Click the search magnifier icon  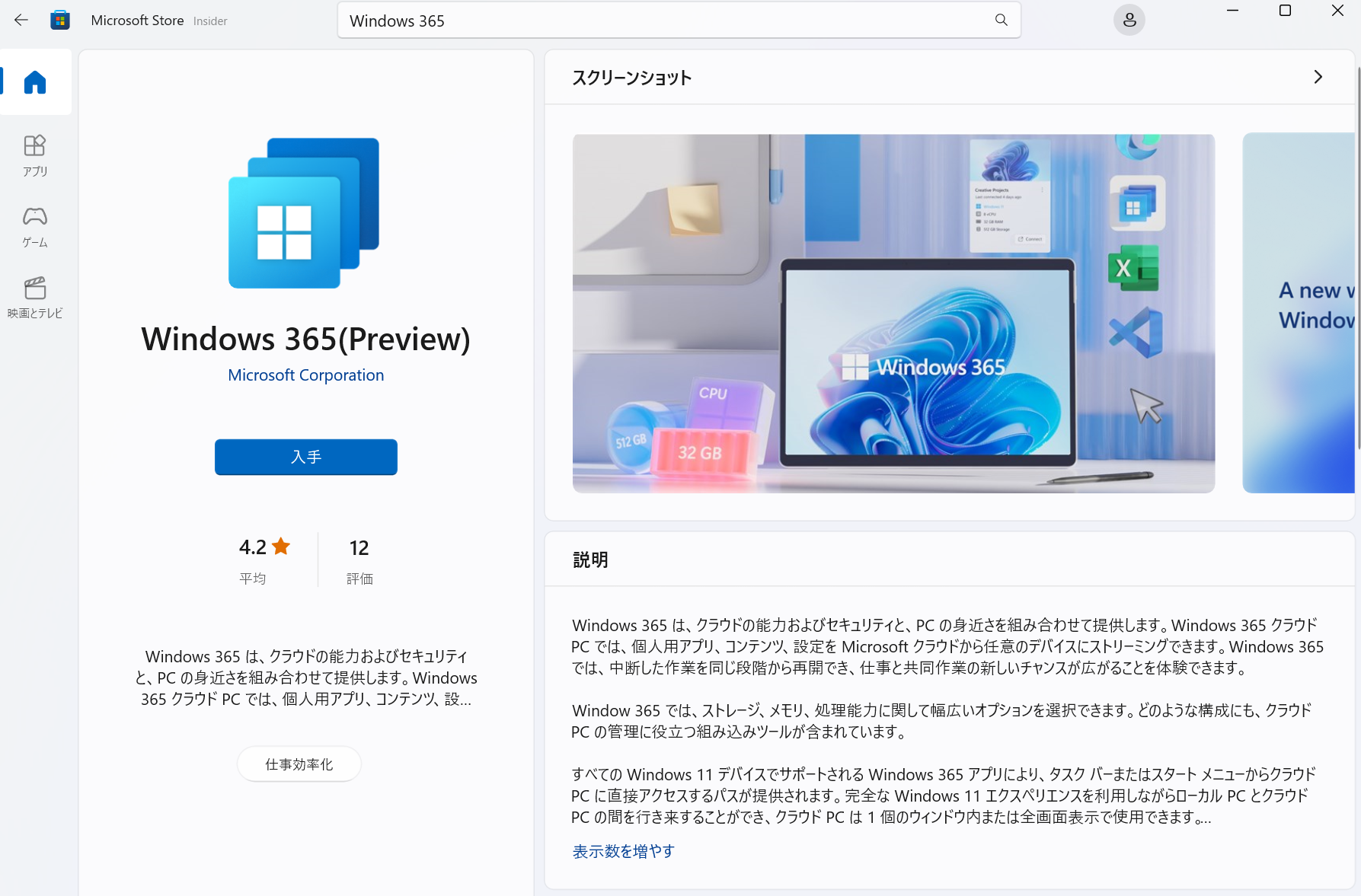pyautogui.click(x=1001, y=21)
